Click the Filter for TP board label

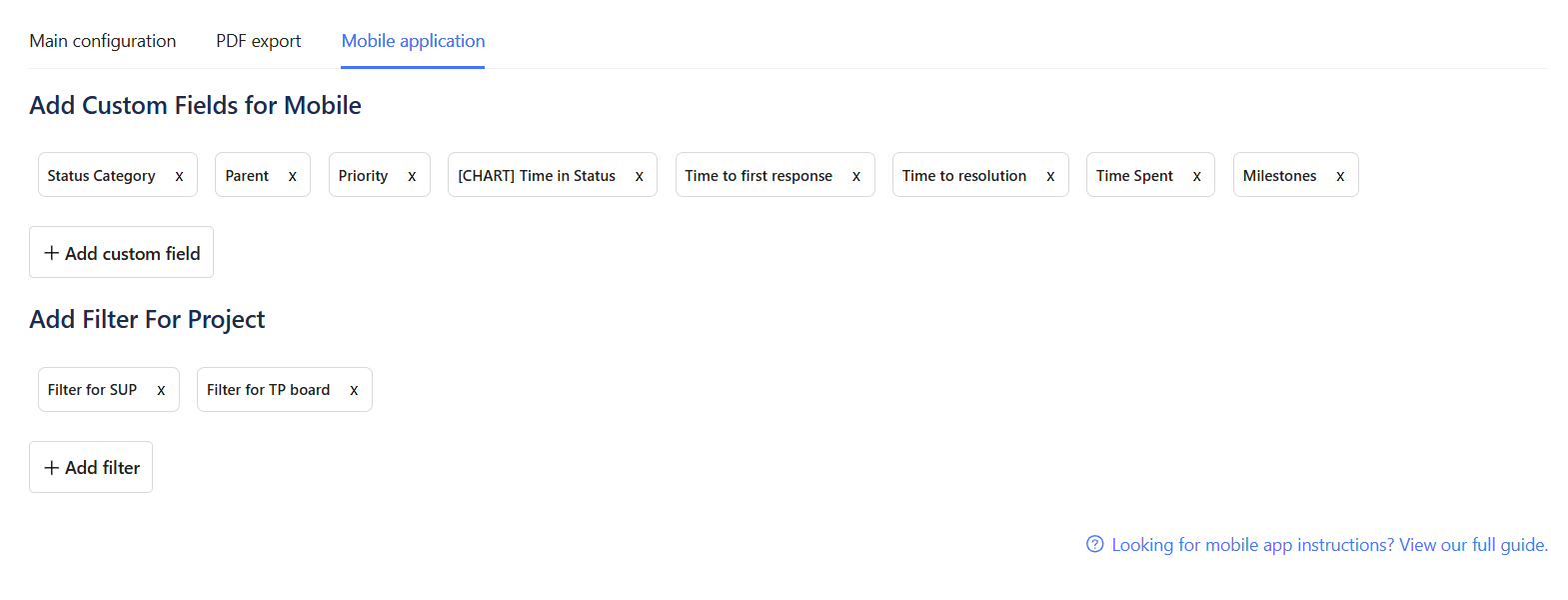pos(268,390)
